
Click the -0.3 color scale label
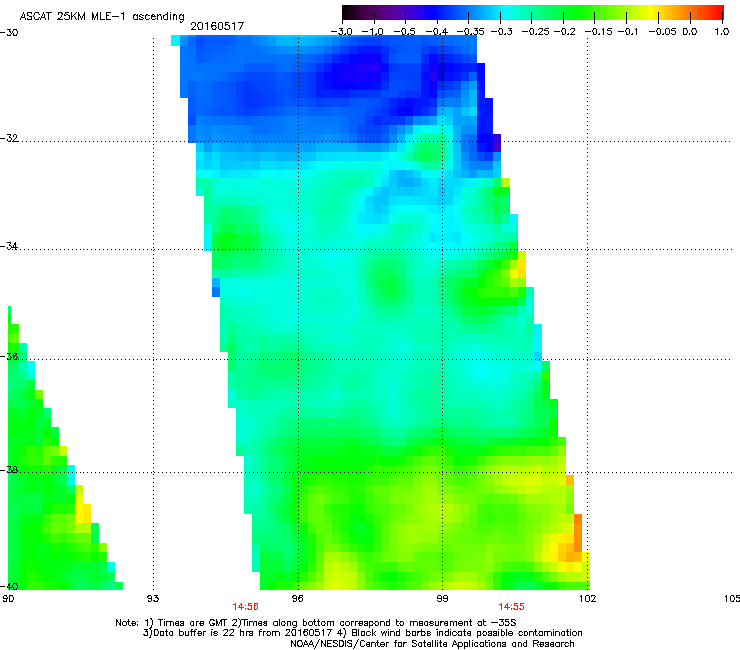(x=502, y=32)
